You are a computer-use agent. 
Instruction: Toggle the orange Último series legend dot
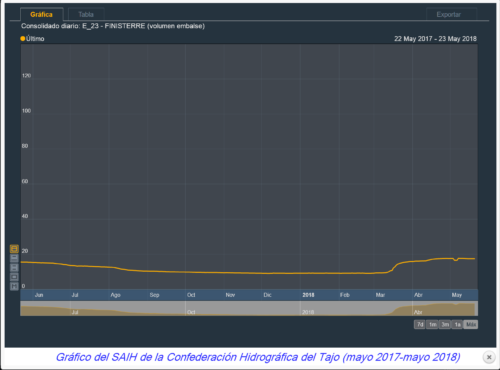[23, 39]
